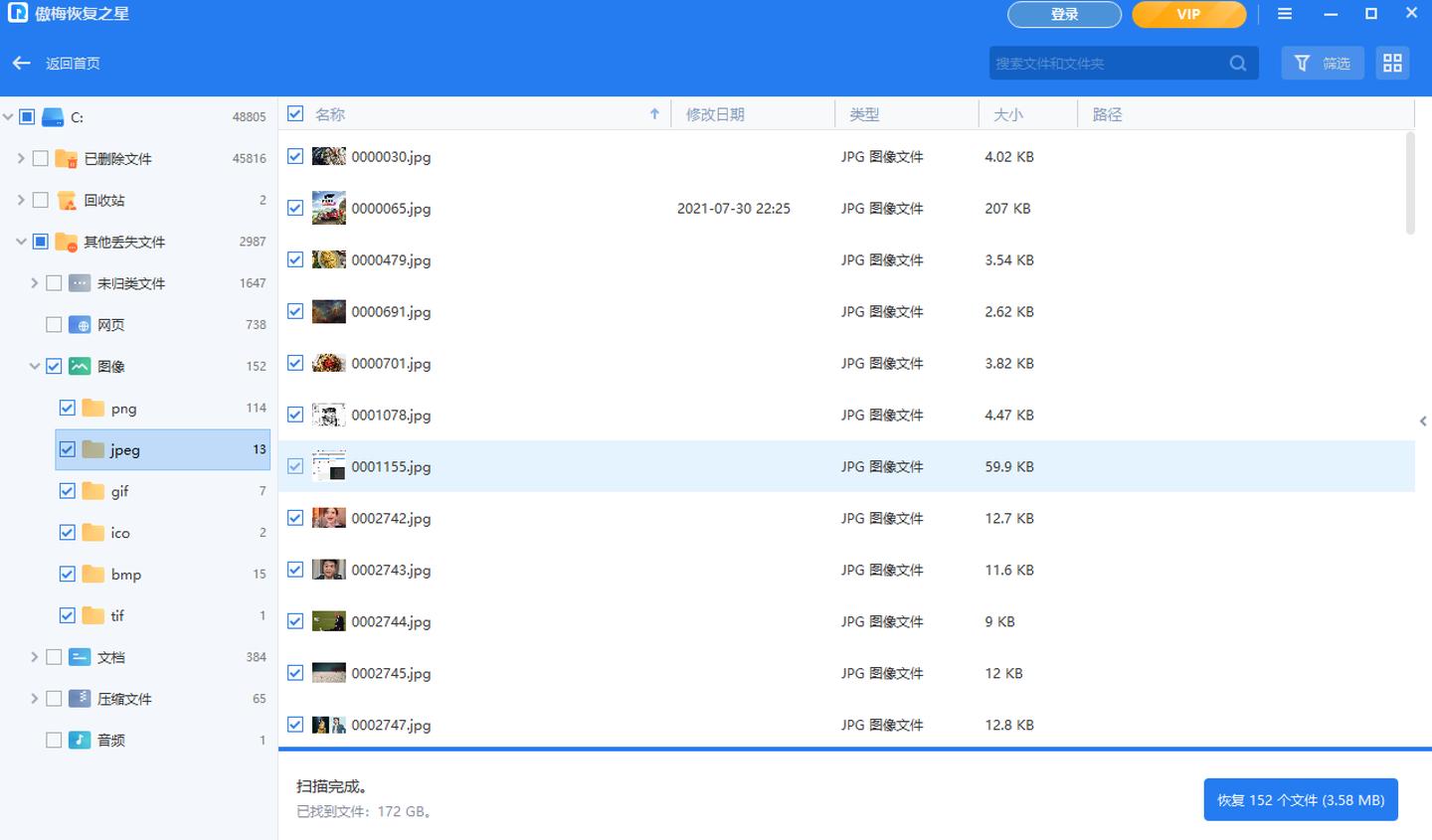Toggle the select-all checkbox in header
Screen dimensions: 1432x840
[295, 114]
